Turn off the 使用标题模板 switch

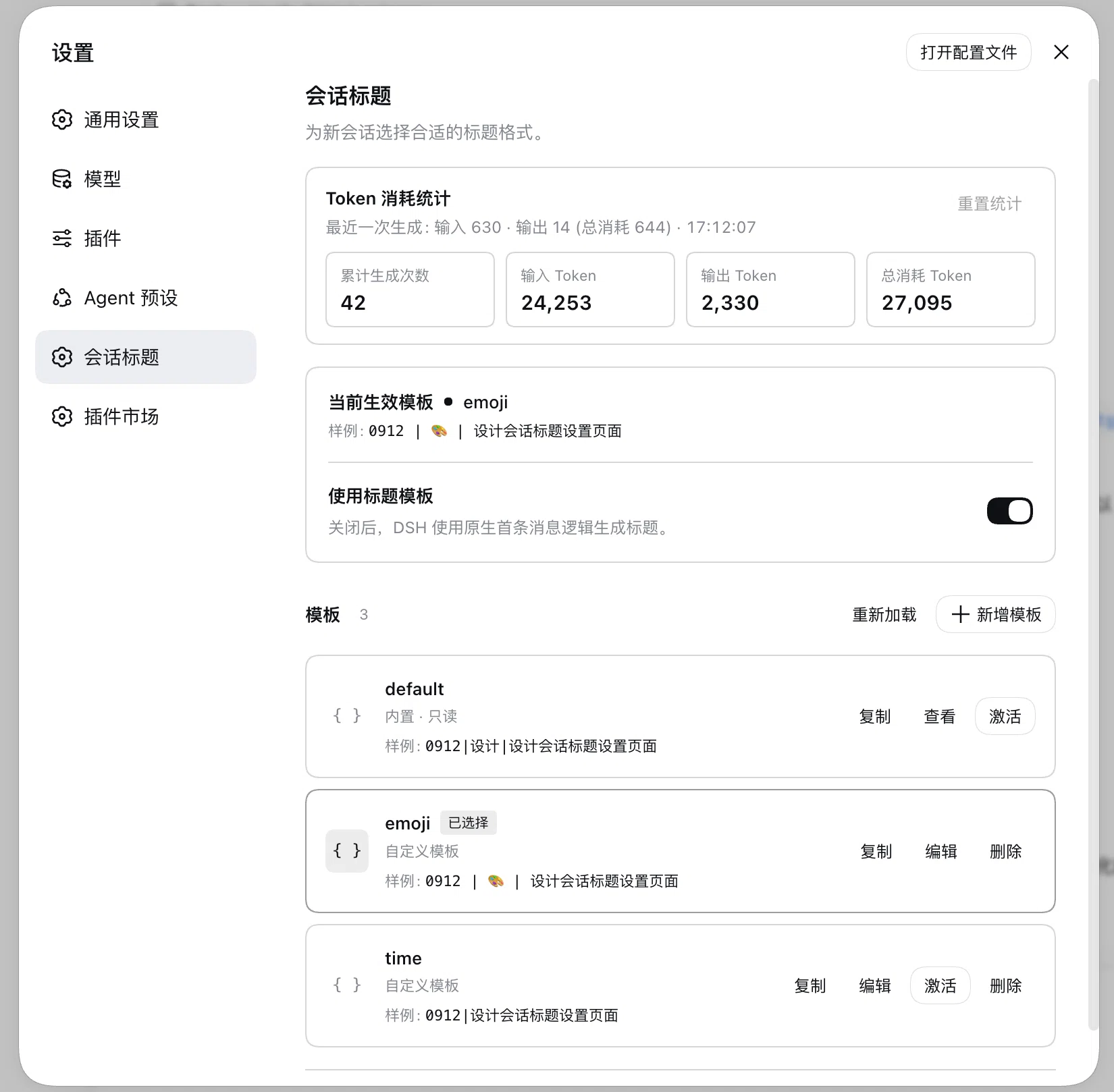[1009, 511]
